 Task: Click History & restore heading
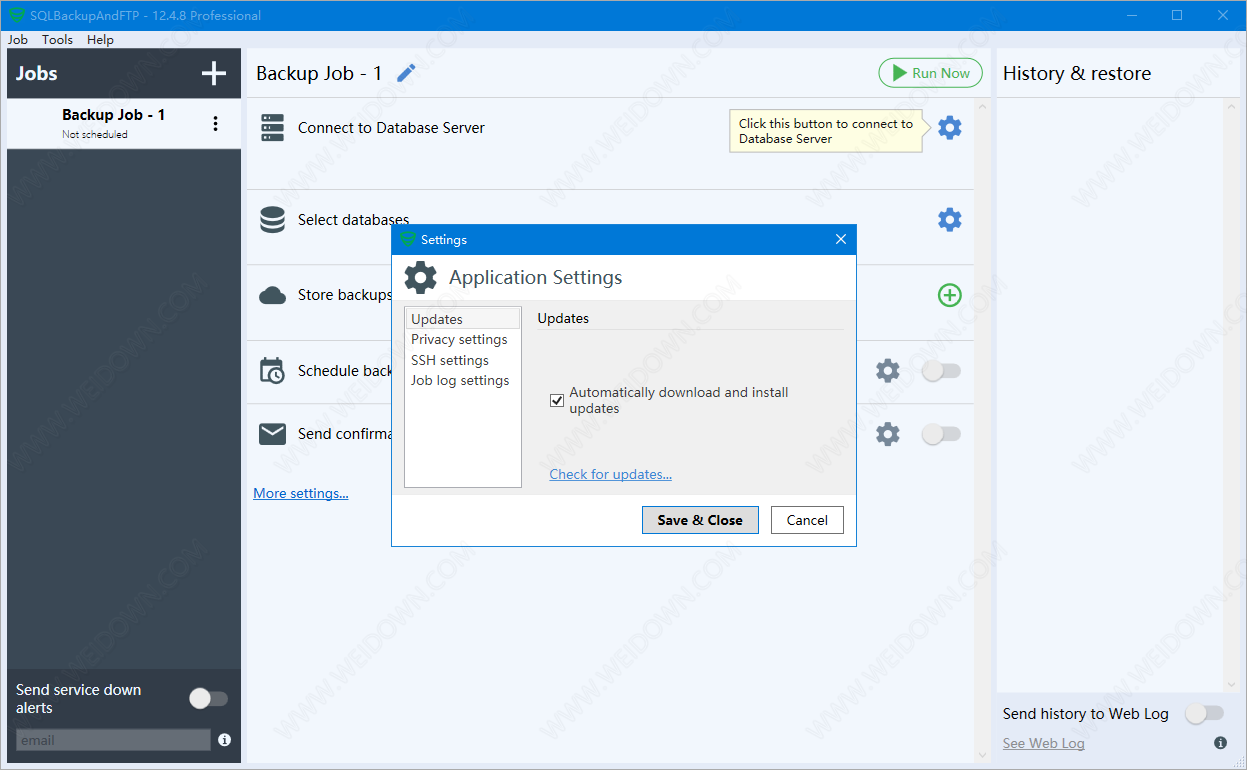pyautogui.click(x=1077, y=73)
